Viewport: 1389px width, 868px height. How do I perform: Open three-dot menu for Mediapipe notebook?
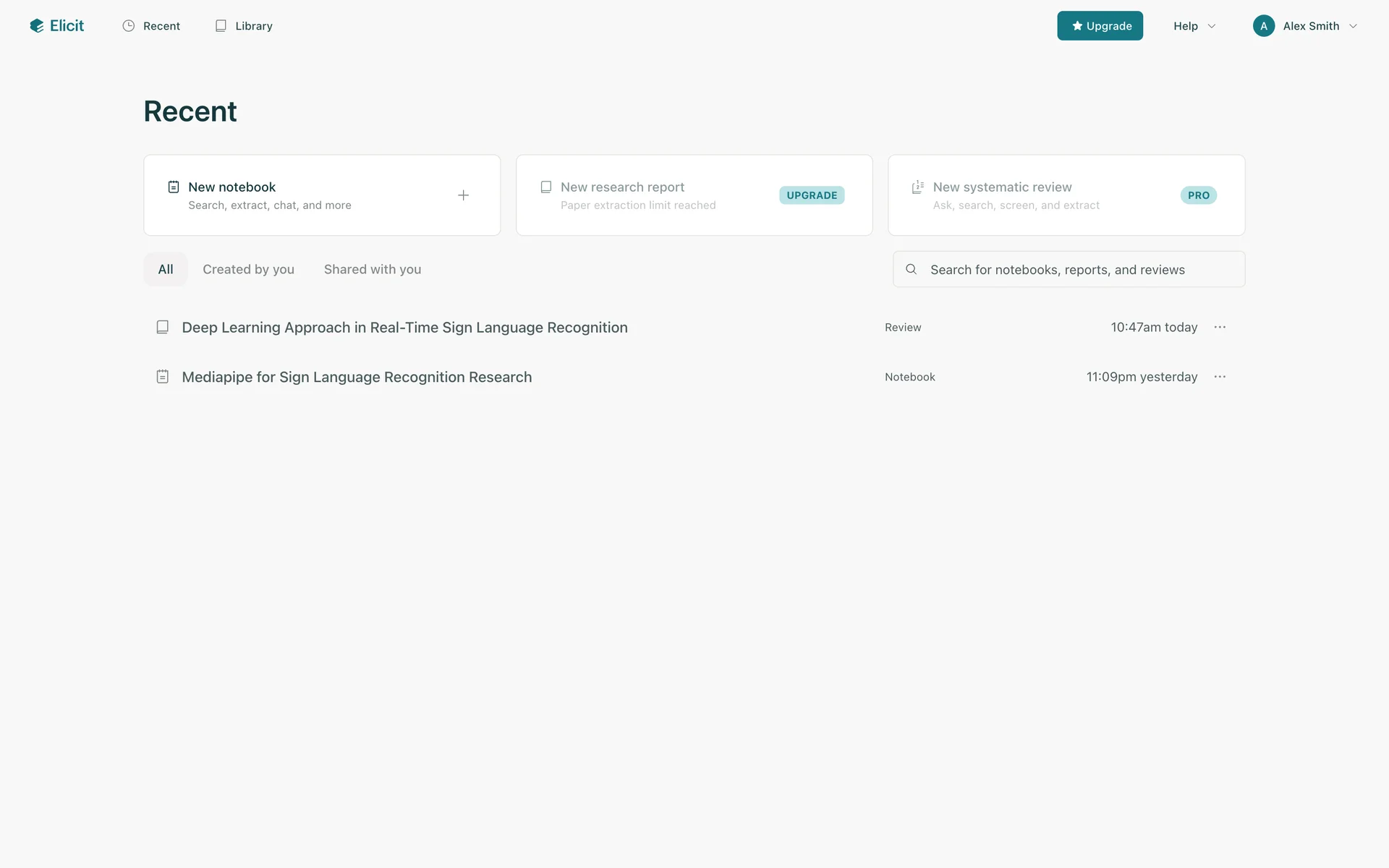click(x=1220, y=377)
